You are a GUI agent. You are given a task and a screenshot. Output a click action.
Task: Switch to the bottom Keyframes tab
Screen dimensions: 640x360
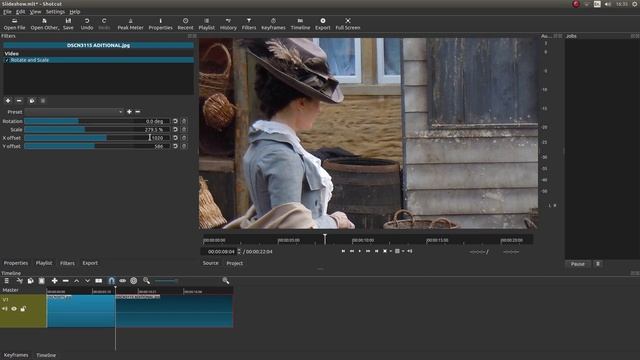pyautogui.click(x=16, y=355)
